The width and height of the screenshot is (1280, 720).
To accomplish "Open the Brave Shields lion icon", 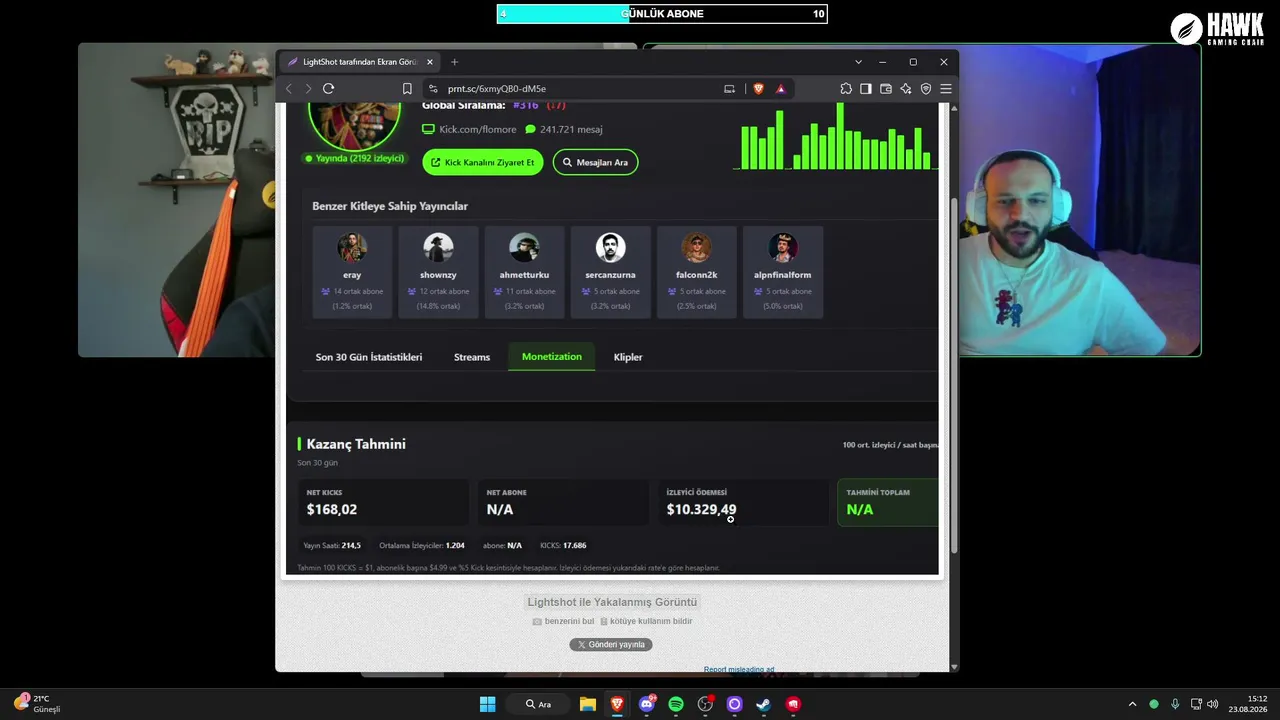I will [x=758, y=89].
